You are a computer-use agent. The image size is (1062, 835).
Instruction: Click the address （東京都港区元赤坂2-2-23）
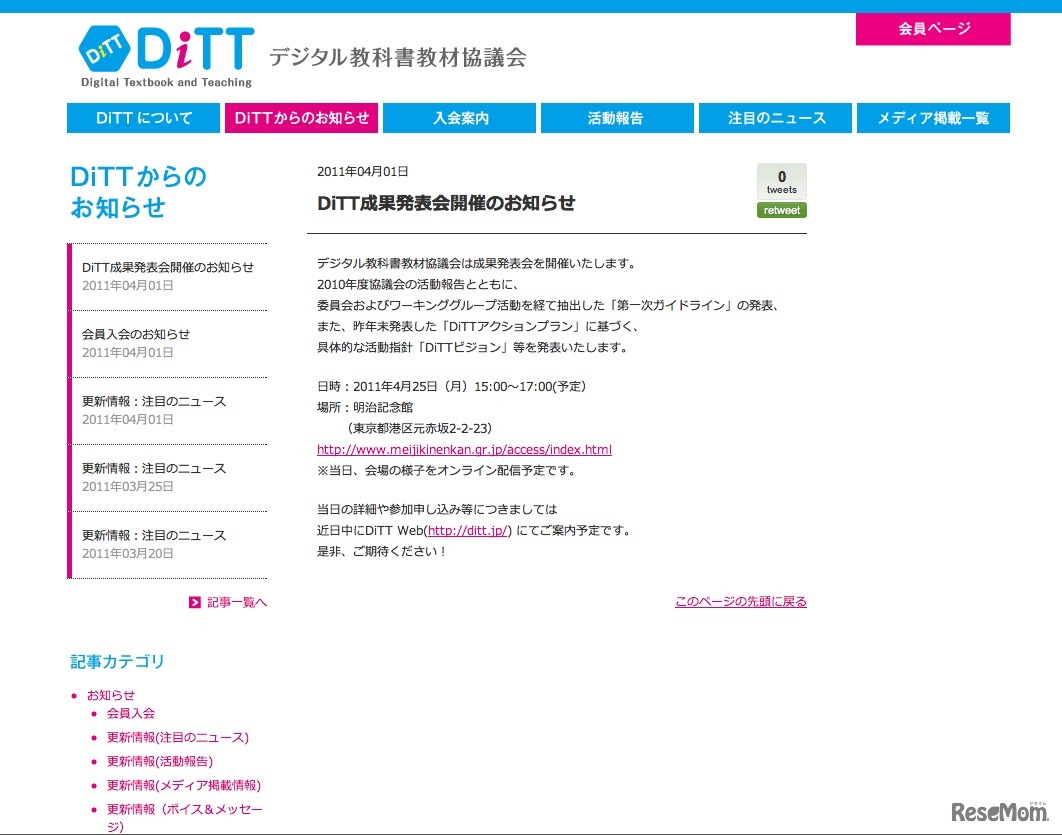[419, 428]
